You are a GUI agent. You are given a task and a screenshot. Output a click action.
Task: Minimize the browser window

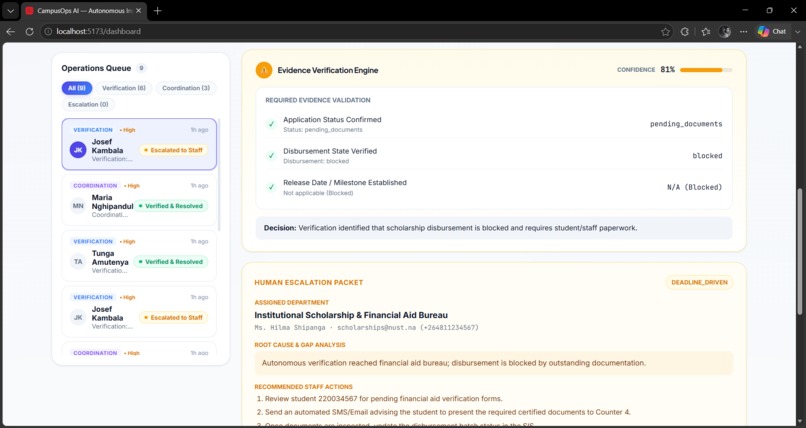coord(745,10)
